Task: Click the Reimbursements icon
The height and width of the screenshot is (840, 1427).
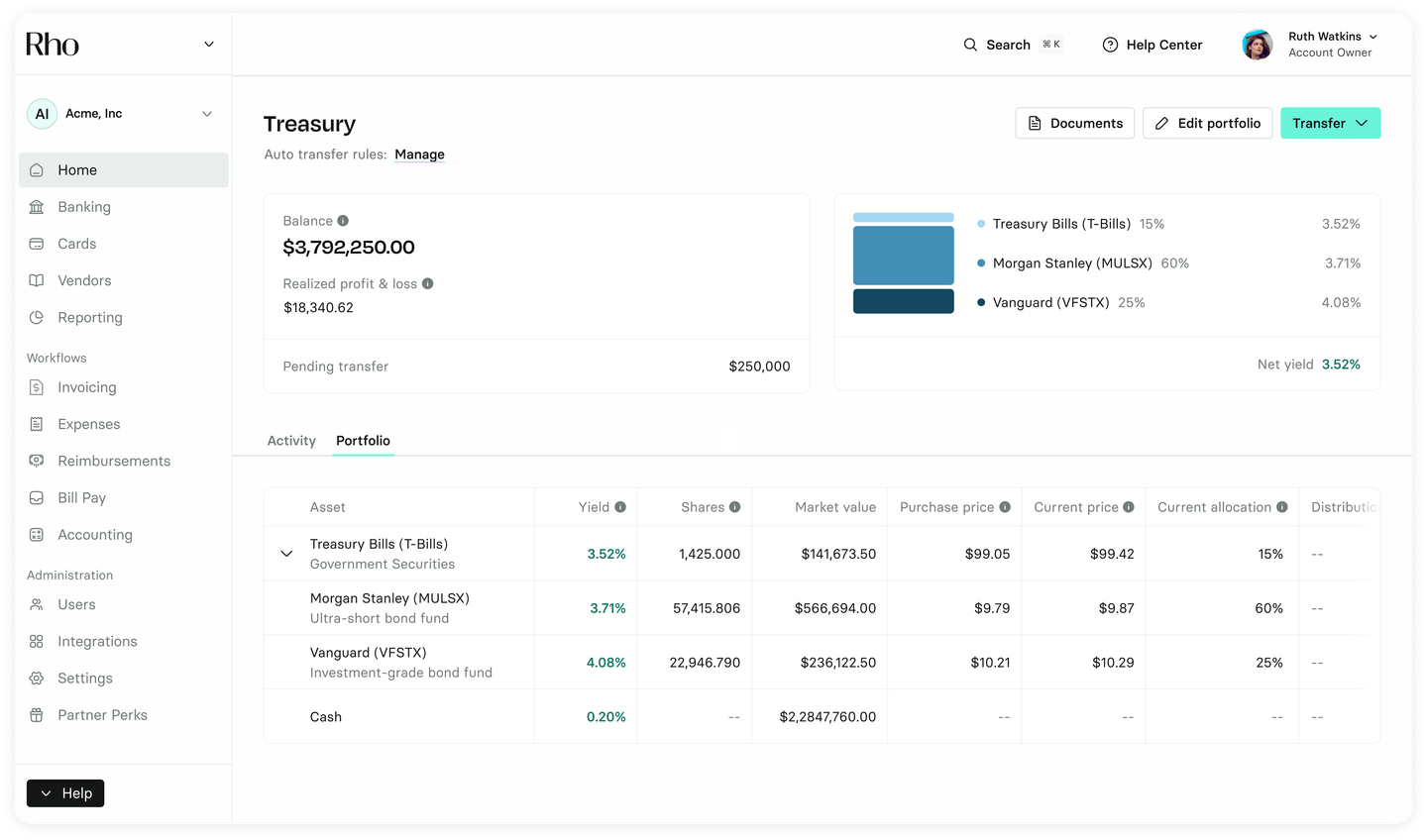Action: click(37, 461)
